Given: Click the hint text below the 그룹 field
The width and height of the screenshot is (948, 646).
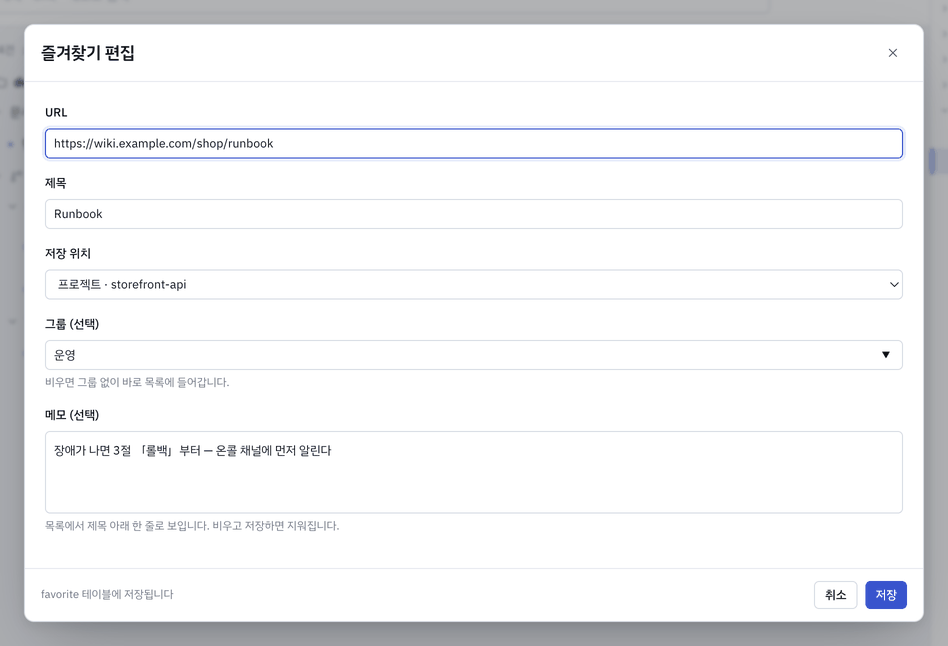Looking at the screenshot, I should point(137,382).
